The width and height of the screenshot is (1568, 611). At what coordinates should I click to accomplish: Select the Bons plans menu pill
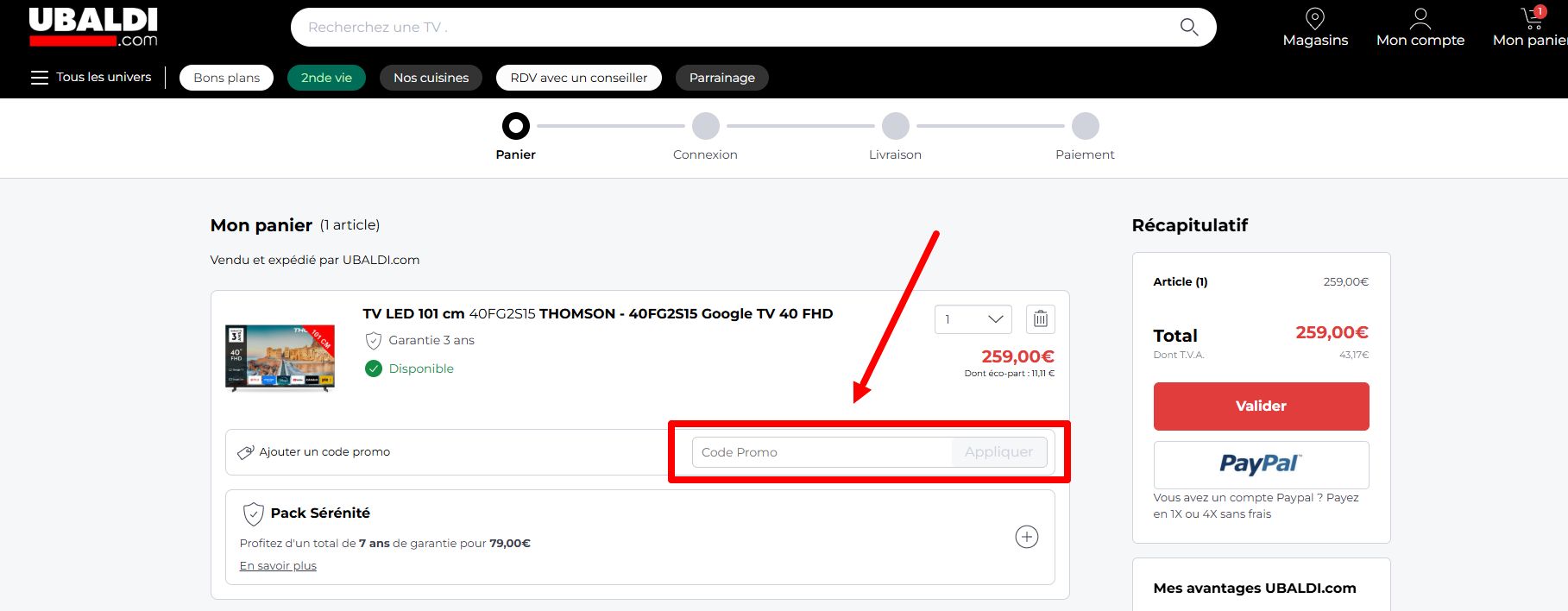(227, 78)
